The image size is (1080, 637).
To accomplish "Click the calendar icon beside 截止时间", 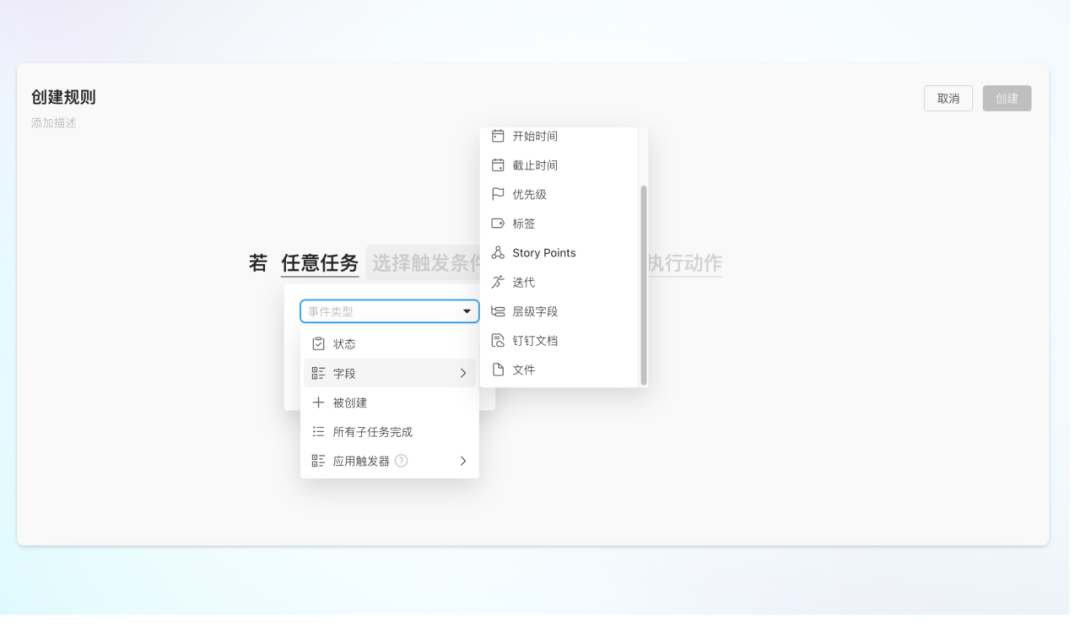I will click(497, 165).
